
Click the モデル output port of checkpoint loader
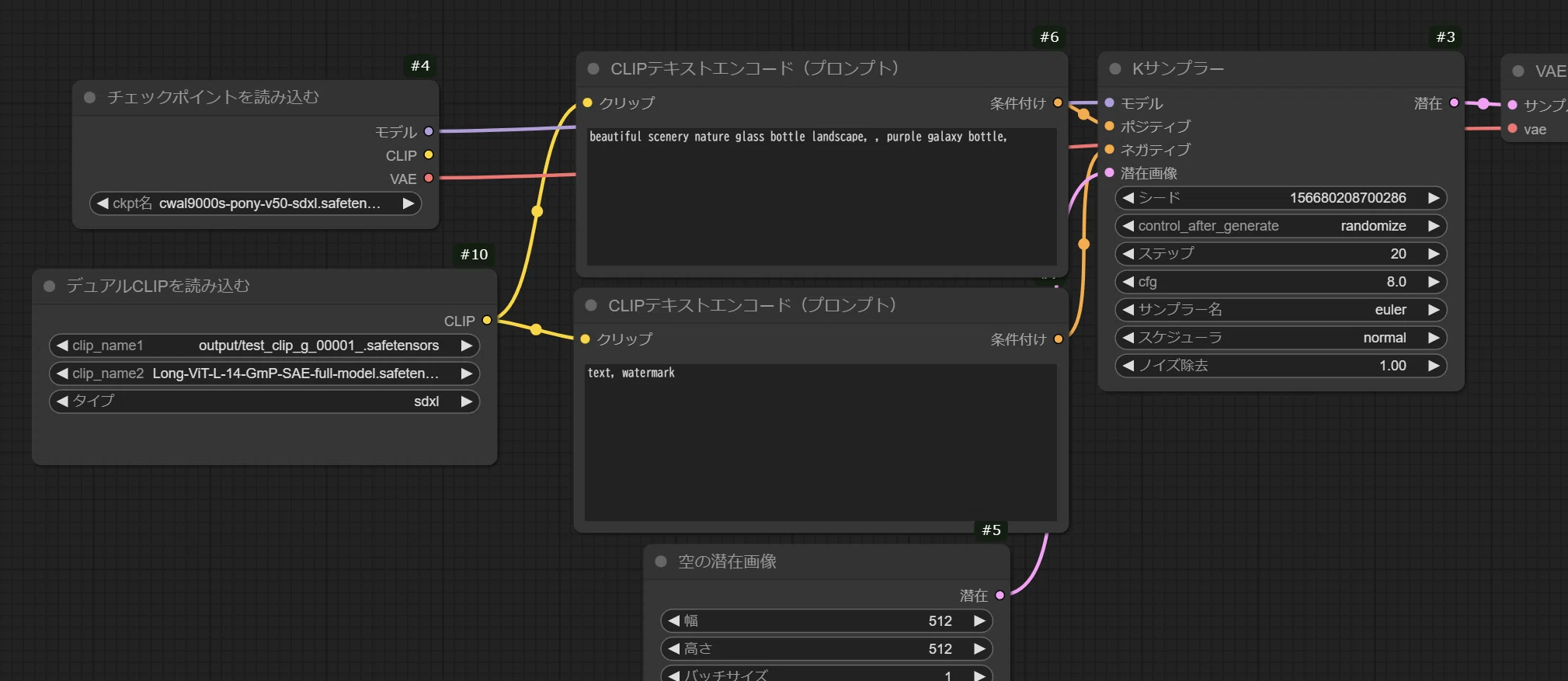(x=429, y=132)
